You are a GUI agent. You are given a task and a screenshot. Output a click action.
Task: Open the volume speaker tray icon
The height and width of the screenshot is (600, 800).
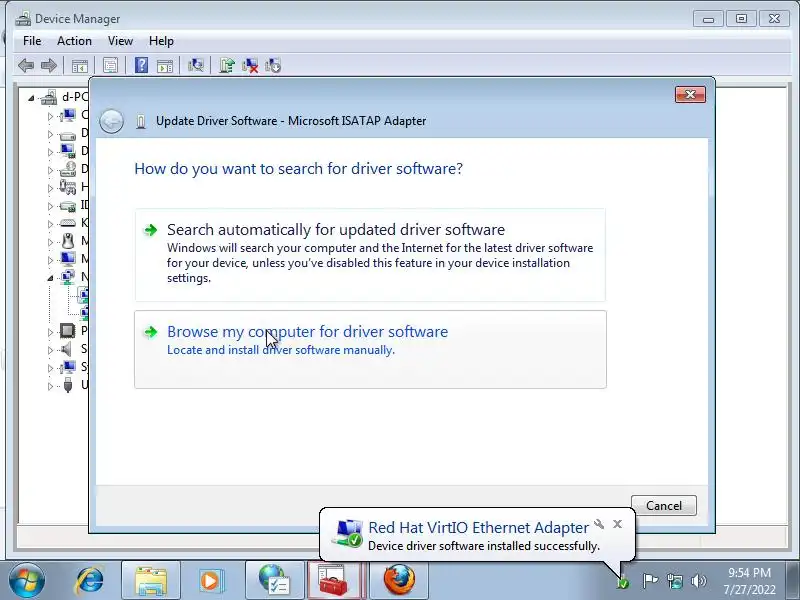(x=698, y=581)
